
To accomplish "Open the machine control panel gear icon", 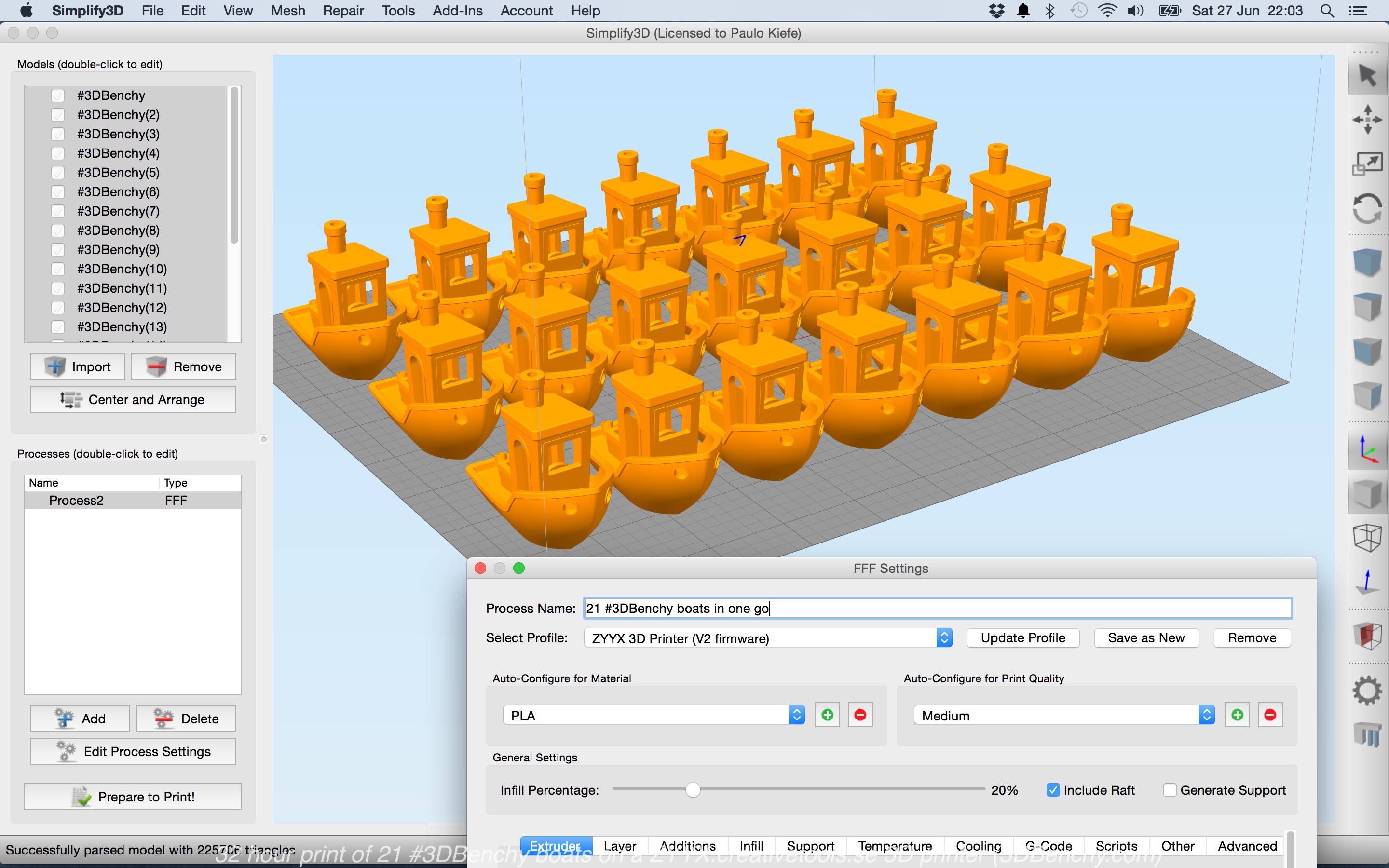I will [x=1367, y=691].
